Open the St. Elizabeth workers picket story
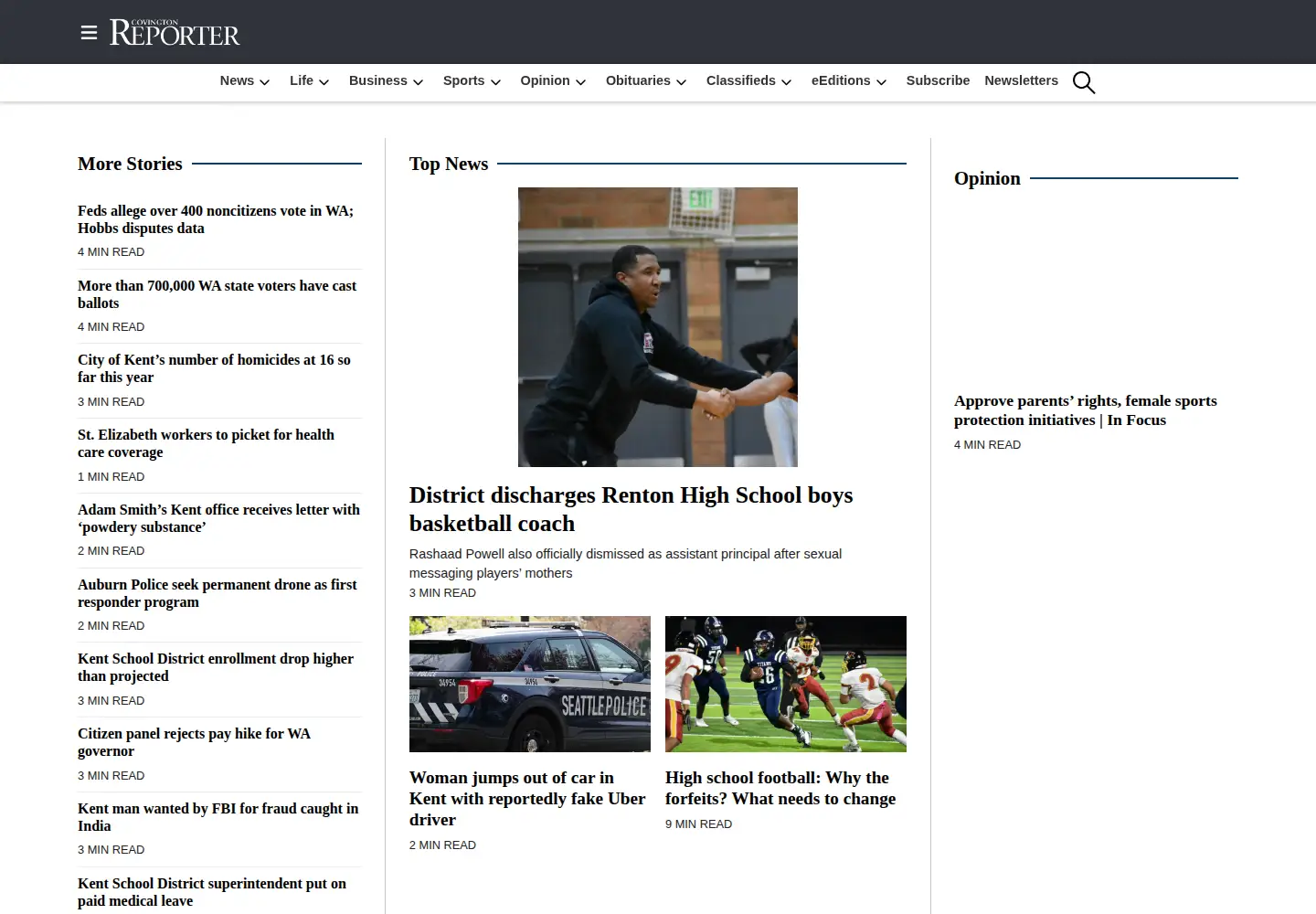 [x=206, y=443]
